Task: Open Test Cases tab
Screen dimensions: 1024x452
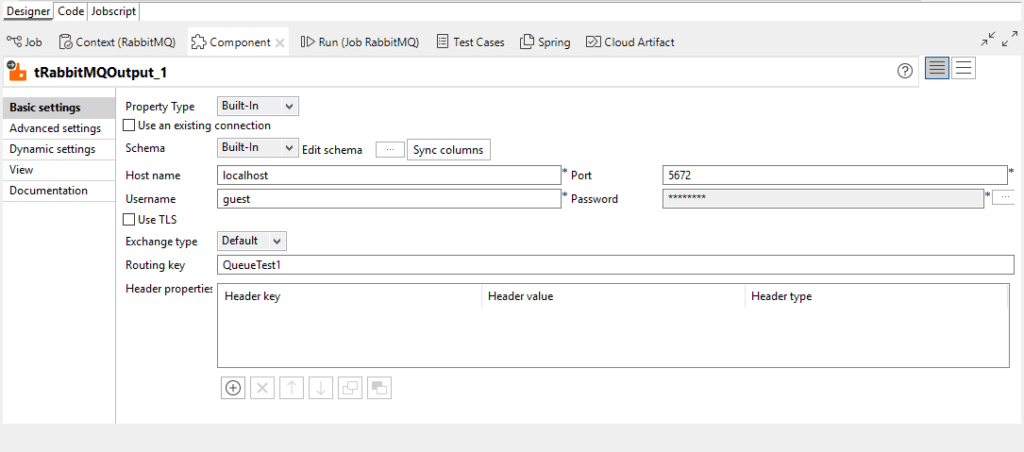Action: 471,42
